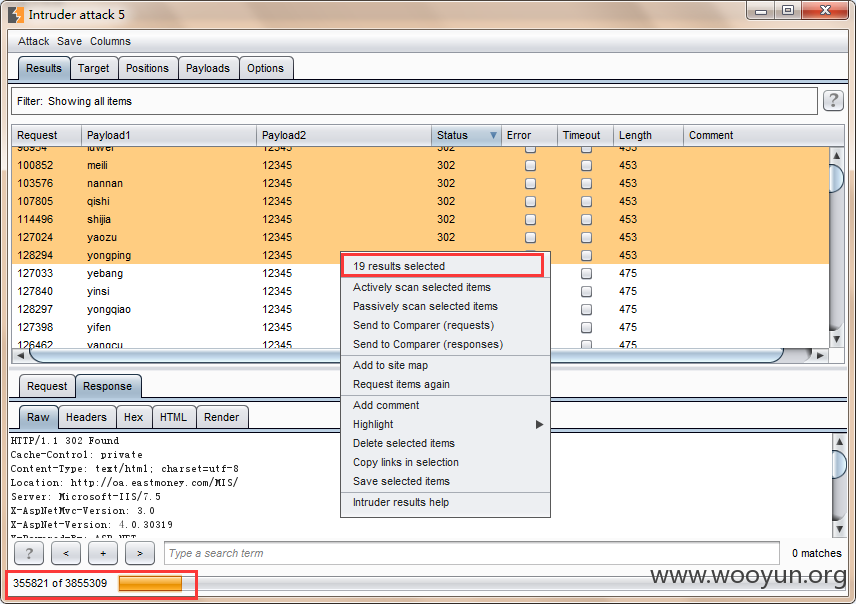Open the Attack menu

[x=33, y=42]
